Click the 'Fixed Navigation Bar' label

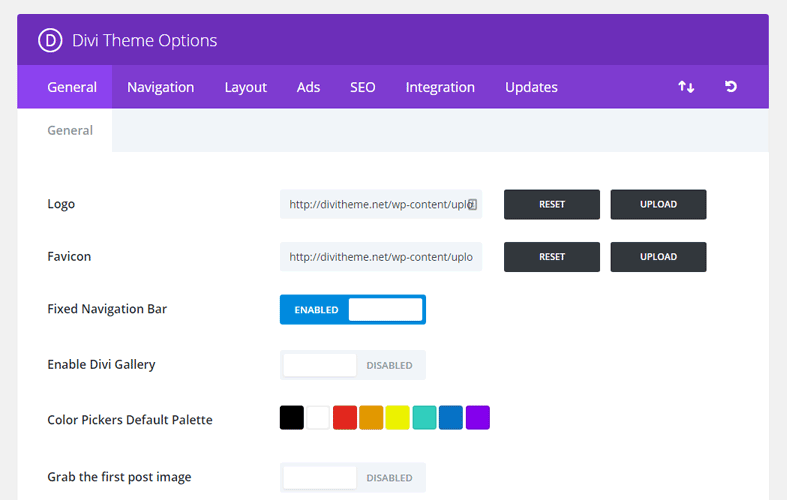click(x=107, y=309)
